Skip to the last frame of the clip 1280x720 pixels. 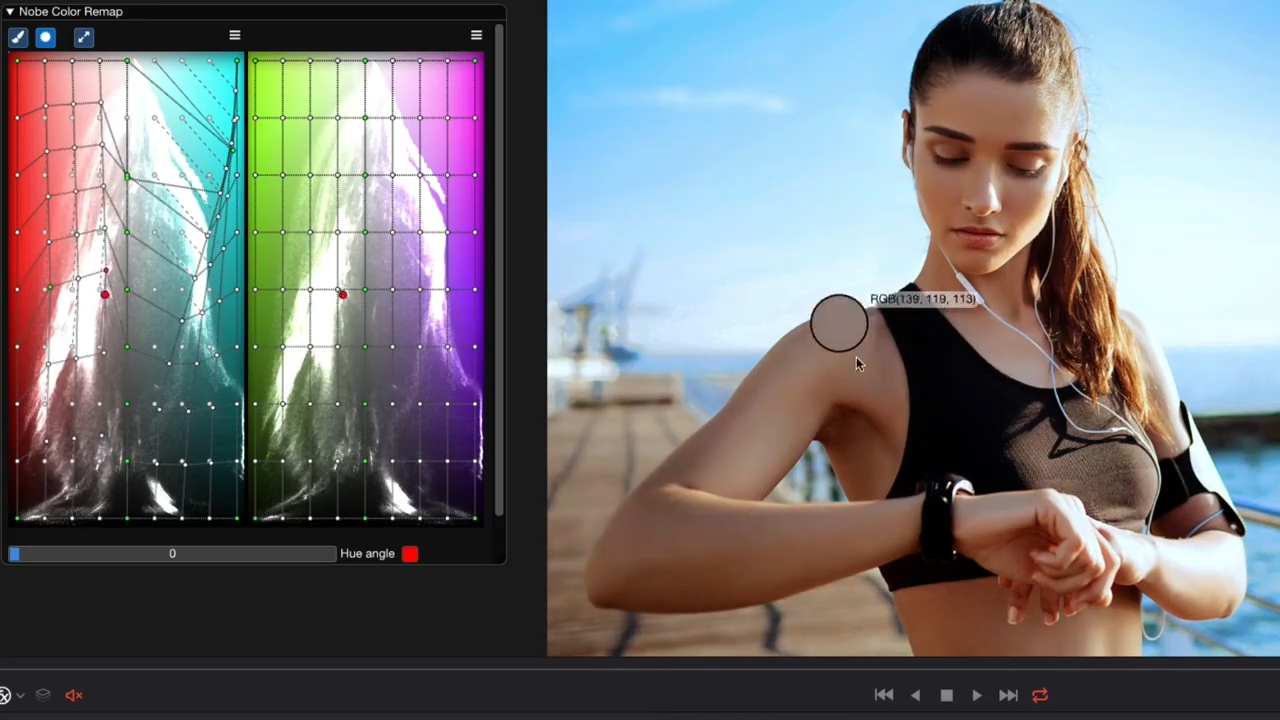[x=1008, y=695]
